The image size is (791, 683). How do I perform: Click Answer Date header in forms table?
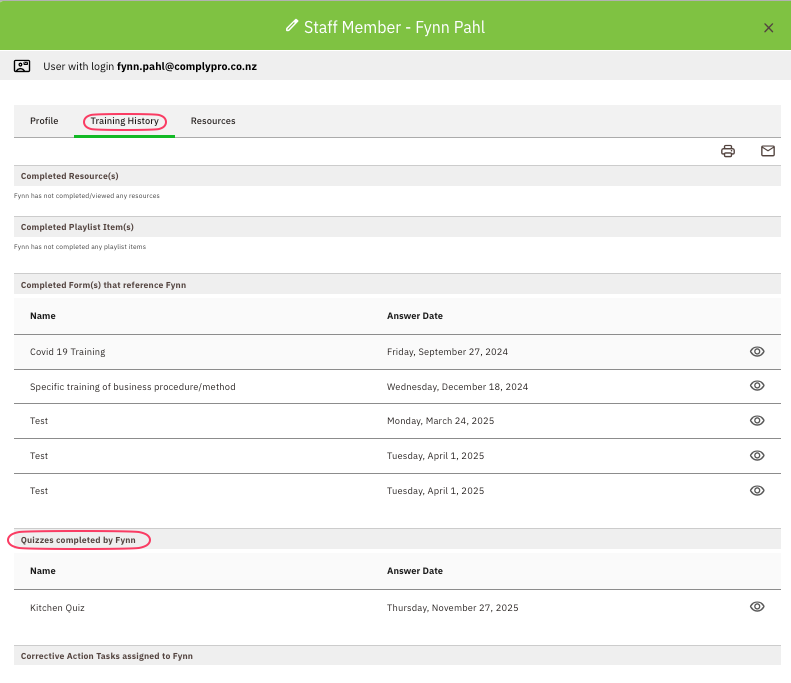[415, 316]
